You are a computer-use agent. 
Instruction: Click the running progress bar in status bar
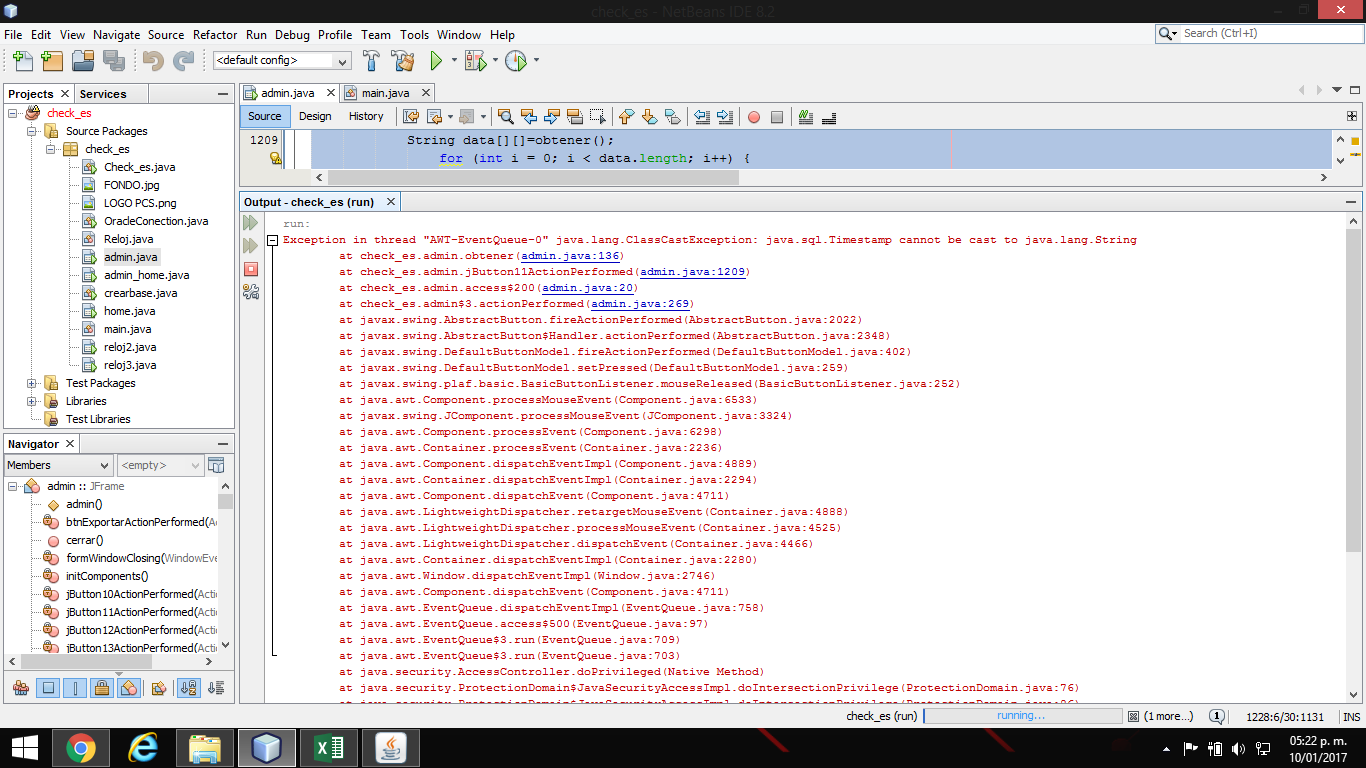pyautogui.click(x=1022, y=716)
